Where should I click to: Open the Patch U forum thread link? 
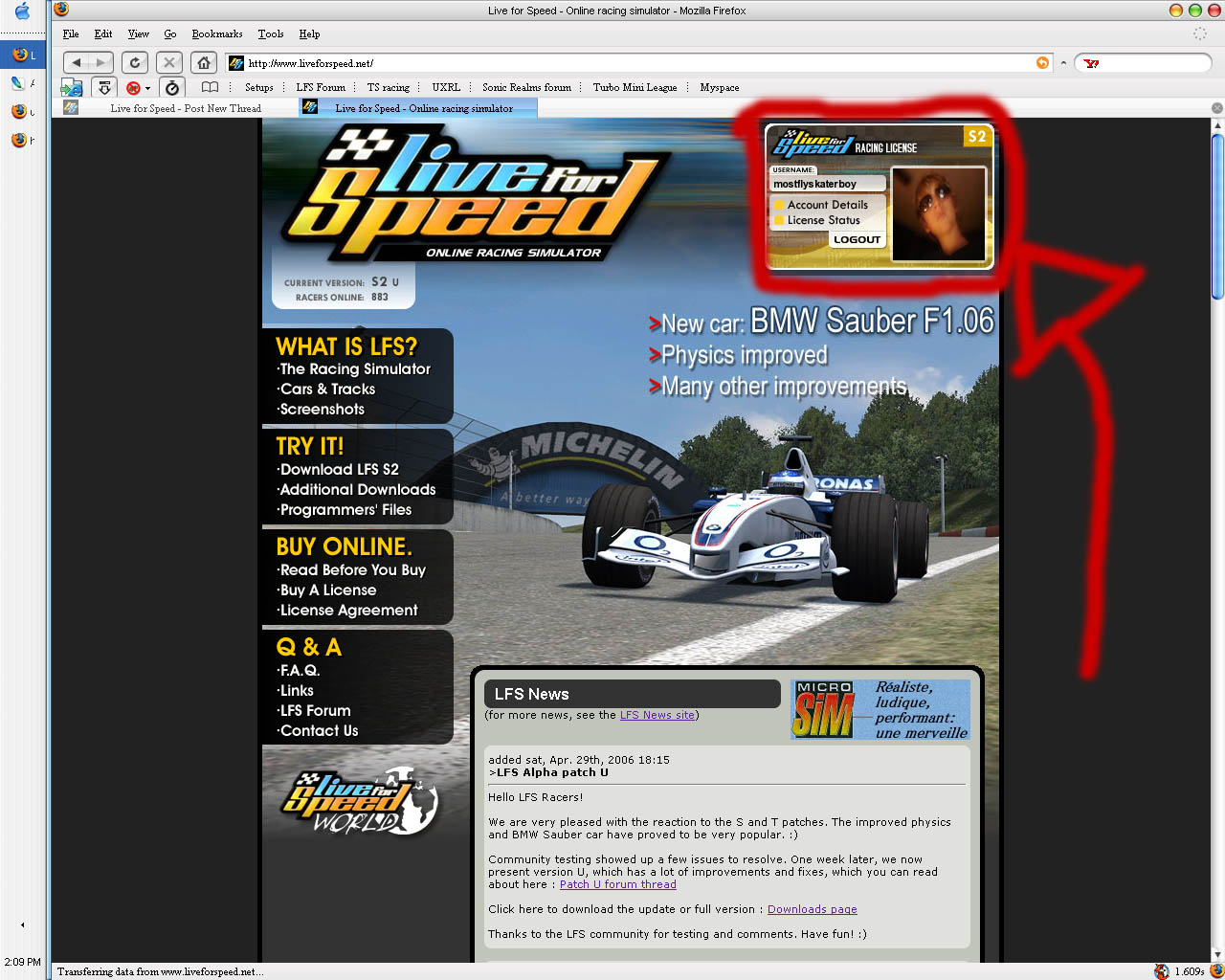tap(618, 884)
